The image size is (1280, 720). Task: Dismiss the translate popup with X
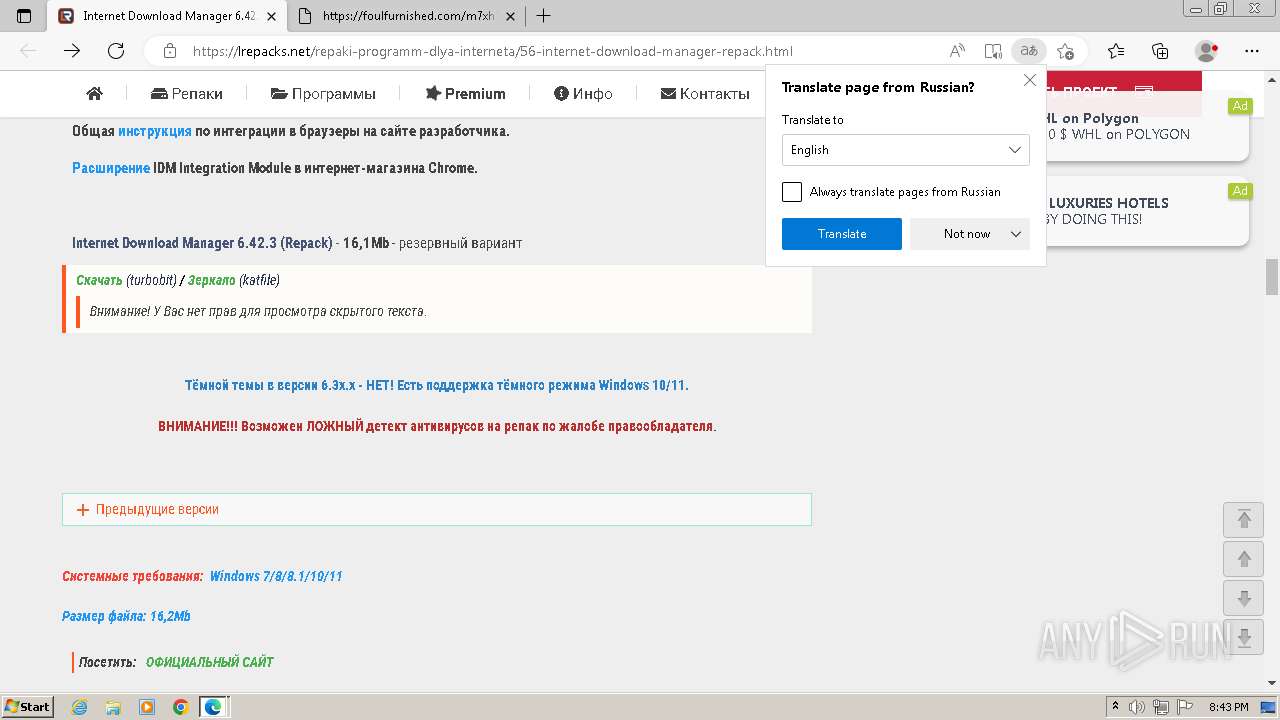[x=1030, y=80]
